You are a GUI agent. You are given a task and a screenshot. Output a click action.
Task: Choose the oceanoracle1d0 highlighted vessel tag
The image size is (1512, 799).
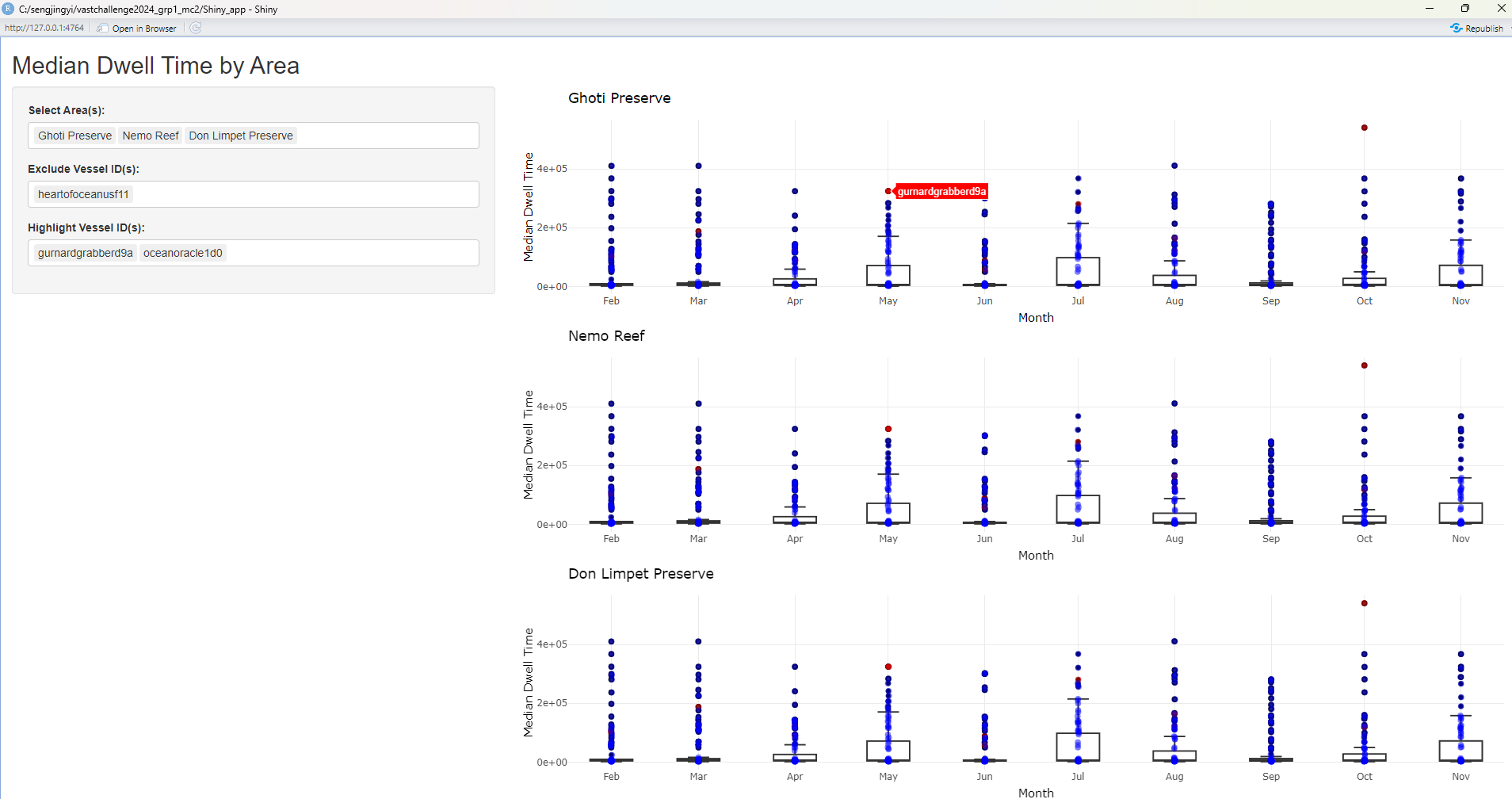pyautogui.click(x=183, y=253)
